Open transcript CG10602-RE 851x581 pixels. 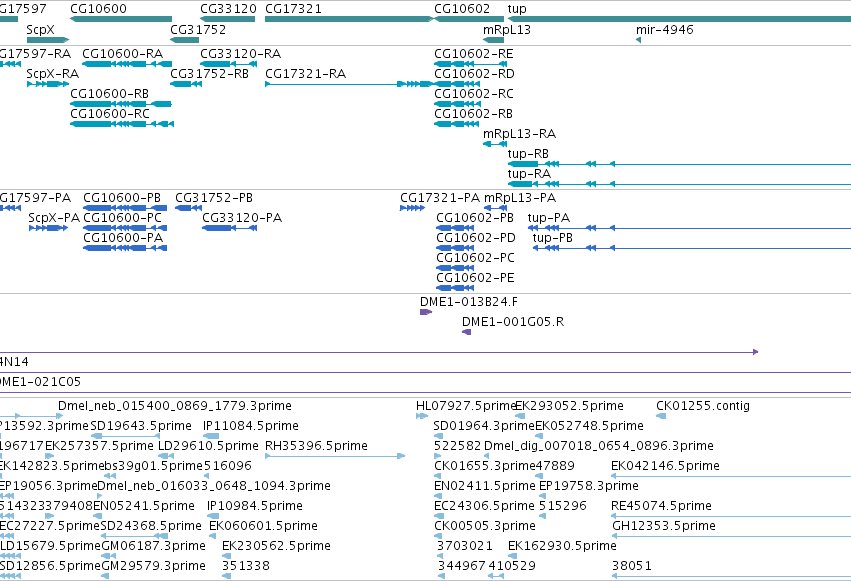point(474,54)
